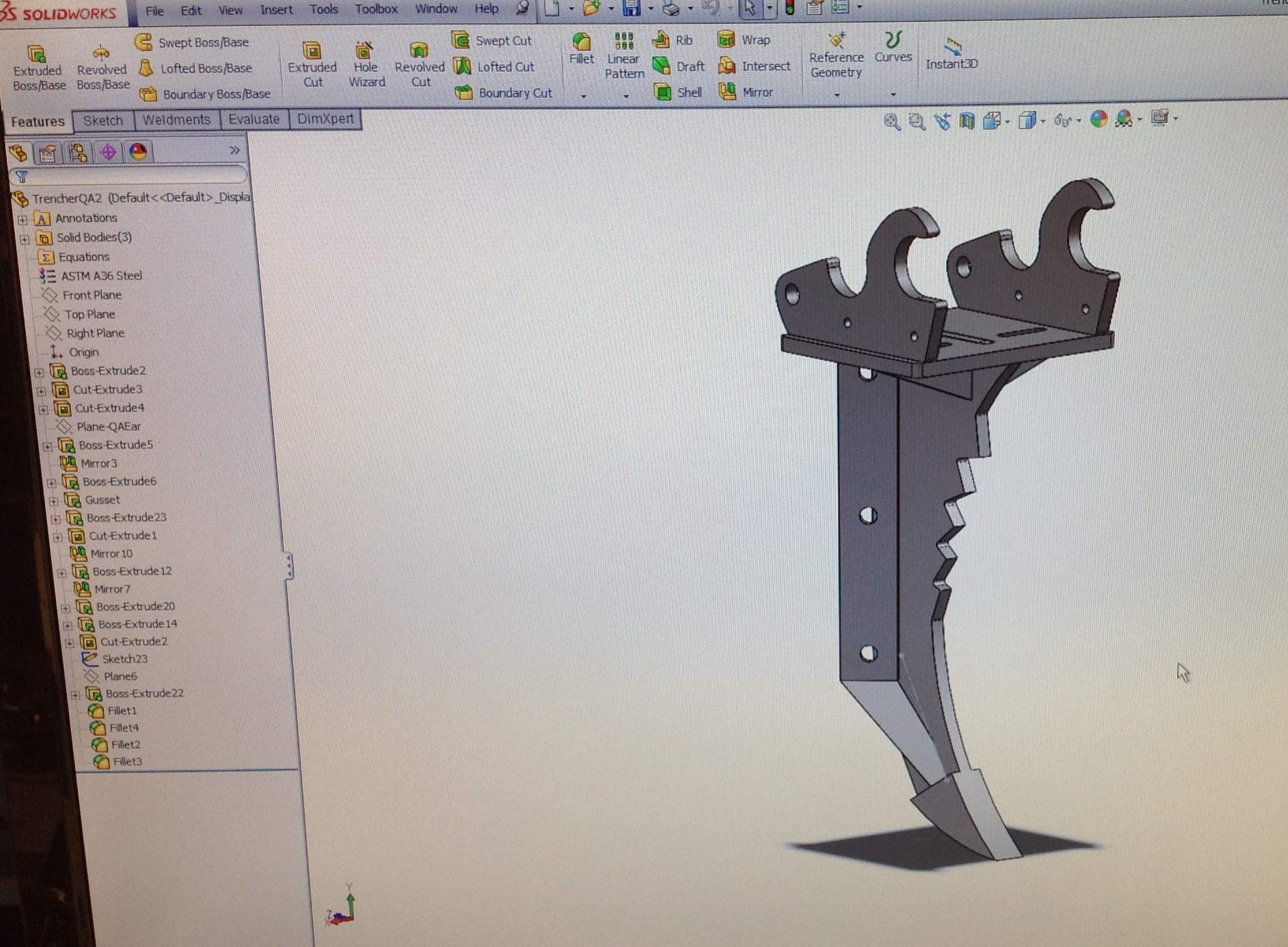Image resolution: width=1288 pixels, height=947 pixels.
Task: Open the Zoom to Fit view tool
Action: (x=891, y=122)
